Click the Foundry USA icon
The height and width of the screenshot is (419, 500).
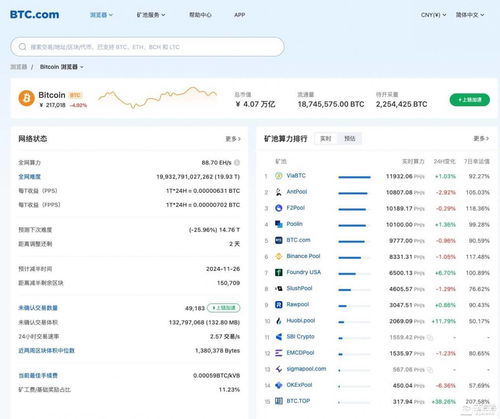point(279,272)
